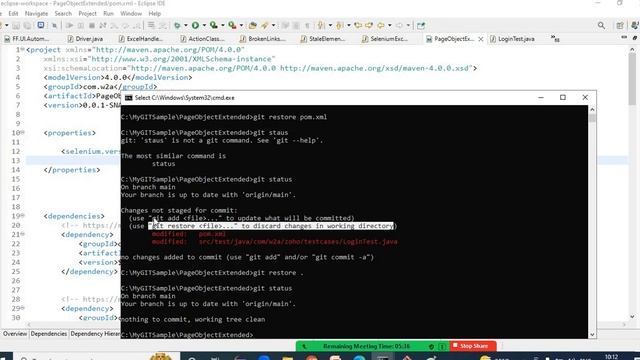Open the Overview tab of pom editor
This screenshot has width=640, height=360.
pos(15,334)
